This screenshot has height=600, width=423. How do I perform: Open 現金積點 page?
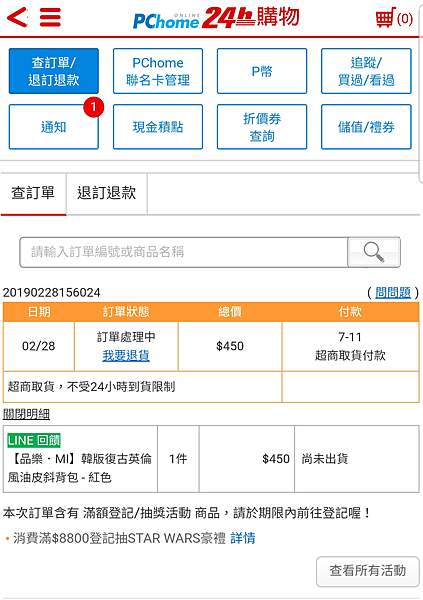pos(158,127)
